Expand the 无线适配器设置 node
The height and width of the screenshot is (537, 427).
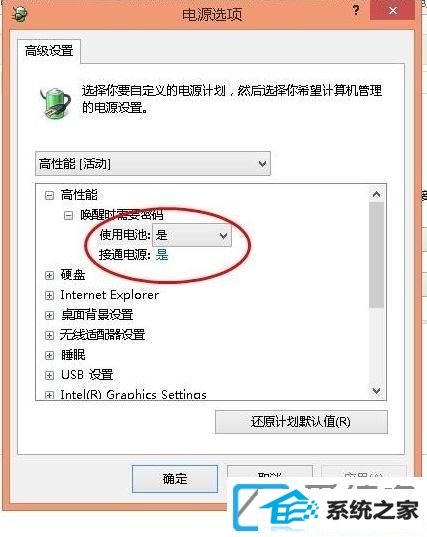[49, 335]
